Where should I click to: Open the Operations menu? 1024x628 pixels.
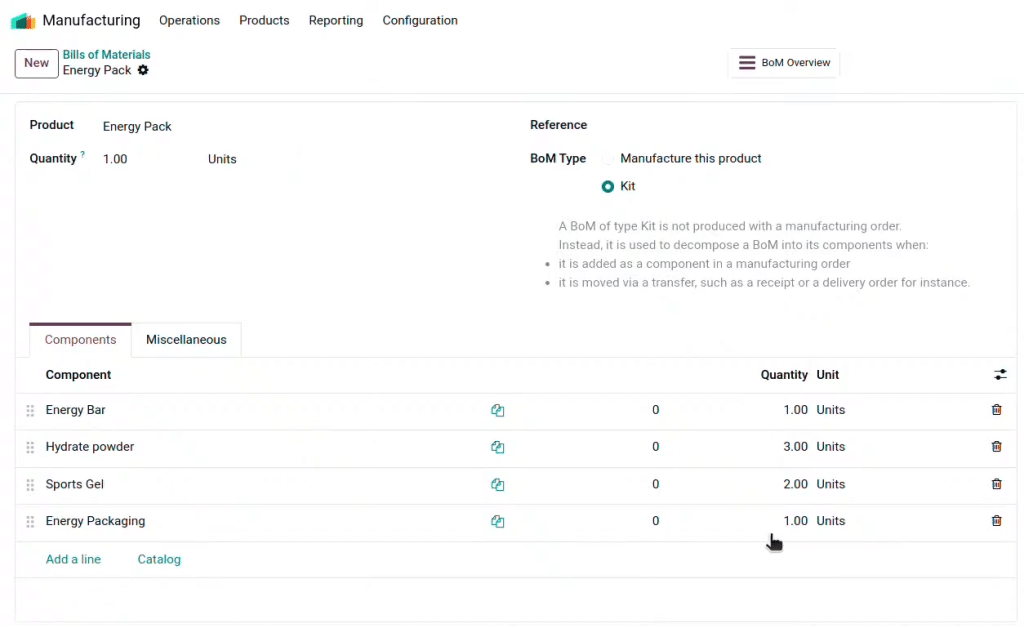point(189,21)
